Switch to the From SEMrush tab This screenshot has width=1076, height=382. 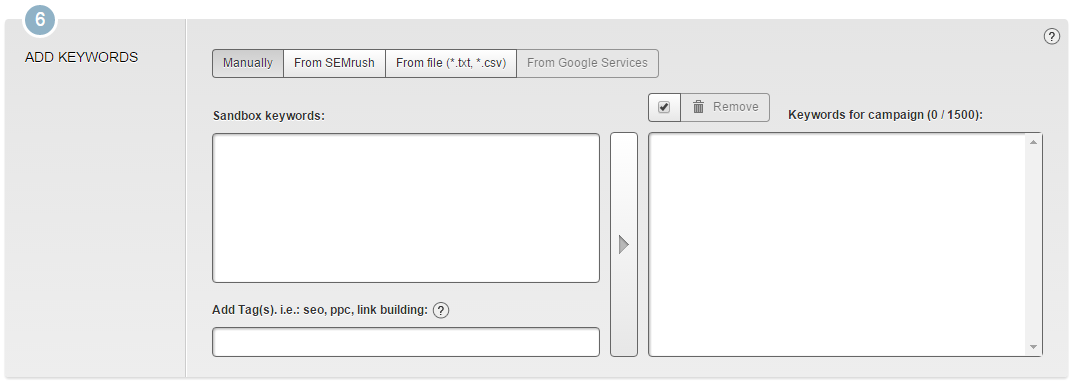tap(334, 63)
